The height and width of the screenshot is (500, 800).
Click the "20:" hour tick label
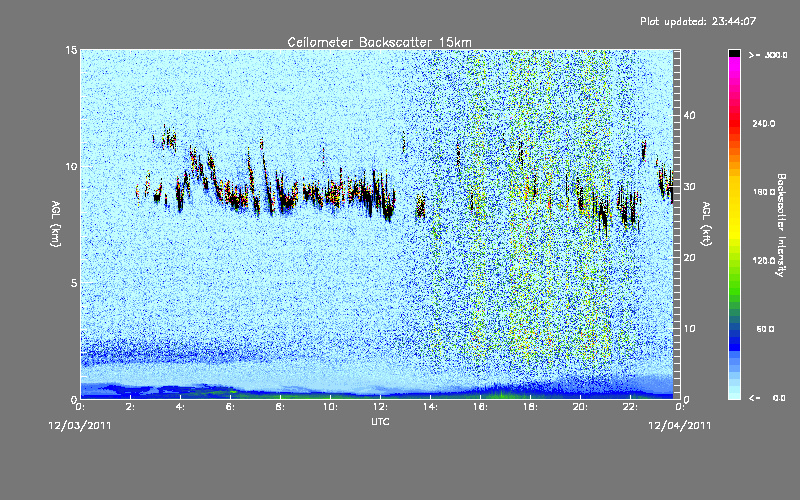coord(580,407)
